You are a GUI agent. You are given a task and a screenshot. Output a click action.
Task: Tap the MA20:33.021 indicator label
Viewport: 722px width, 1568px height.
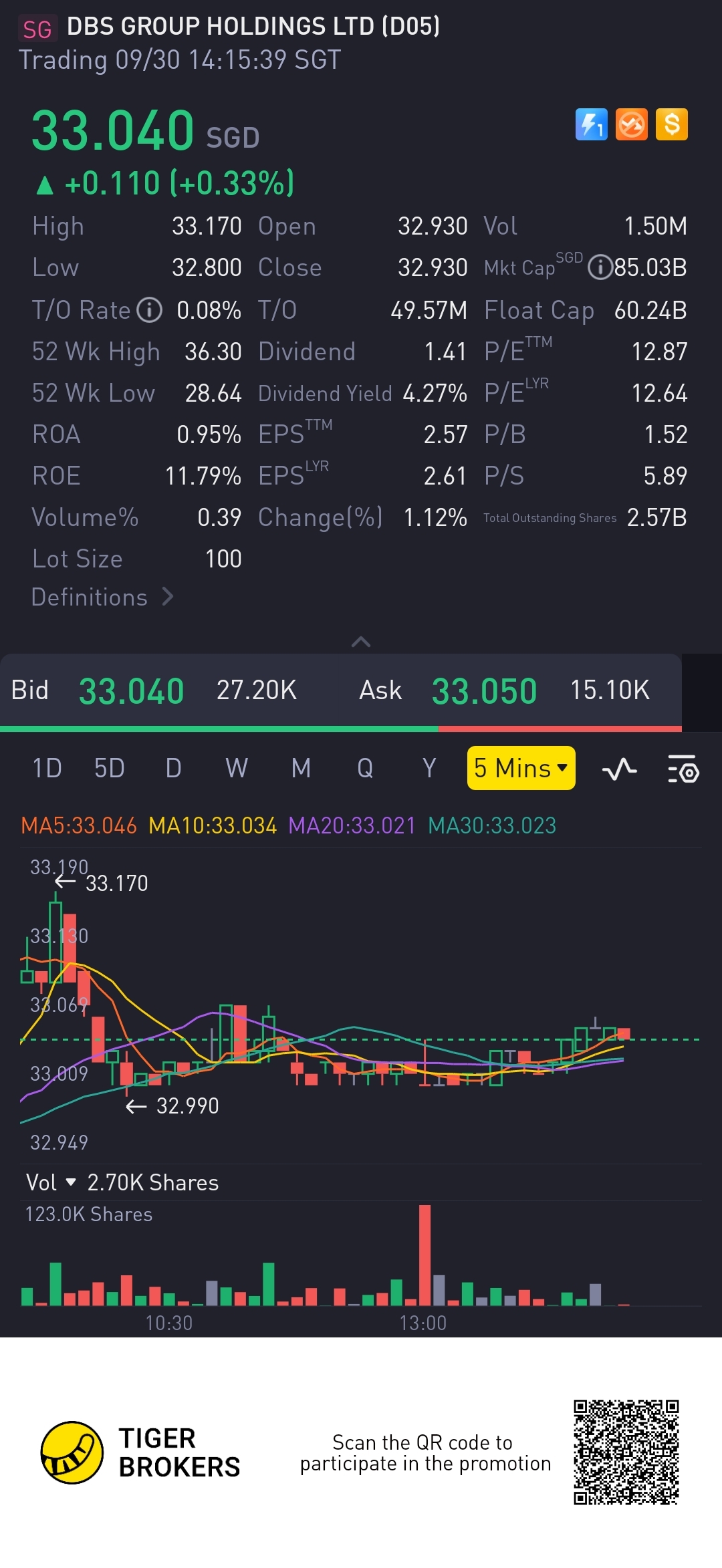(352, 825)
